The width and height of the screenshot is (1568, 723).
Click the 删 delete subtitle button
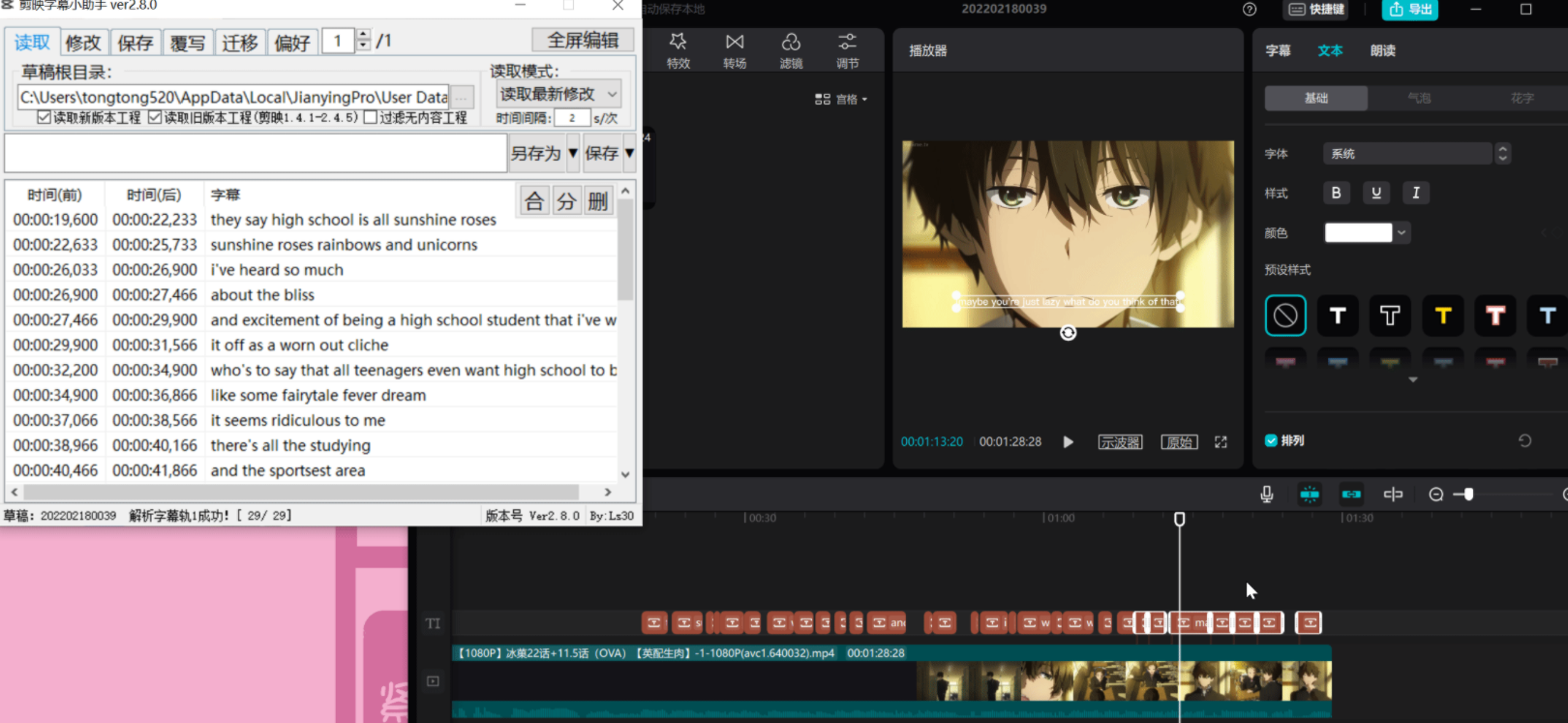click(x=598, y=200)
